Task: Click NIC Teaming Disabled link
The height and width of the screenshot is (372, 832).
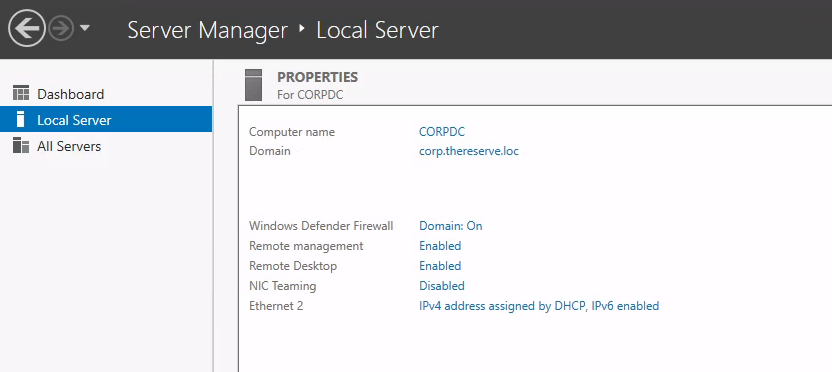Action: tap(442, 286)
